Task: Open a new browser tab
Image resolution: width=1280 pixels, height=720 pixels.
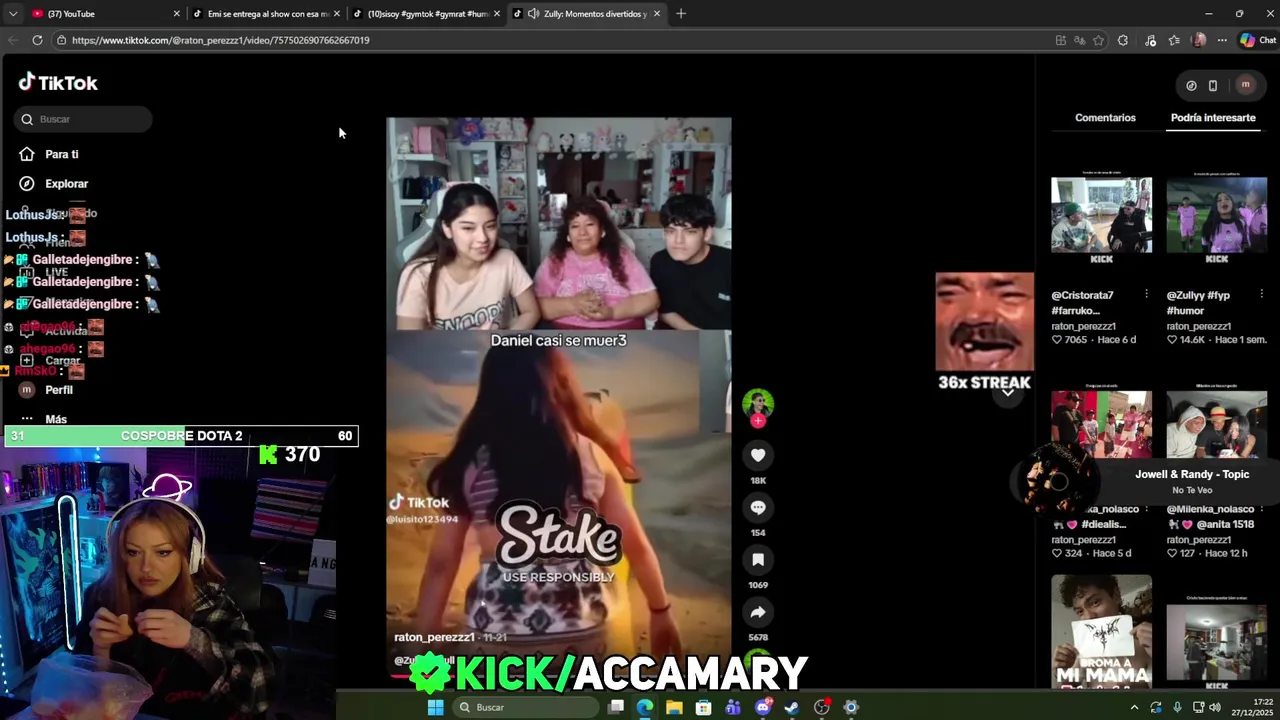Action: click(x=681, y=14)
